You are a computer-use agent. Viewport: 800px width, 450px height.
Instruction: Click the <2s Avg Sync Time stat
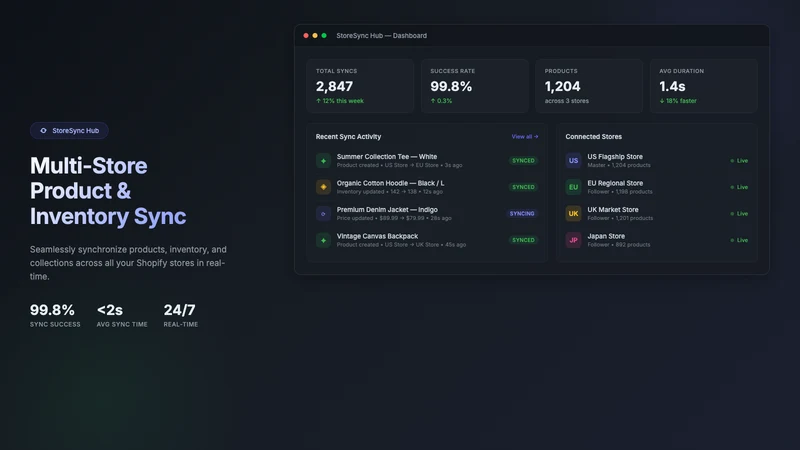point(122,315)
